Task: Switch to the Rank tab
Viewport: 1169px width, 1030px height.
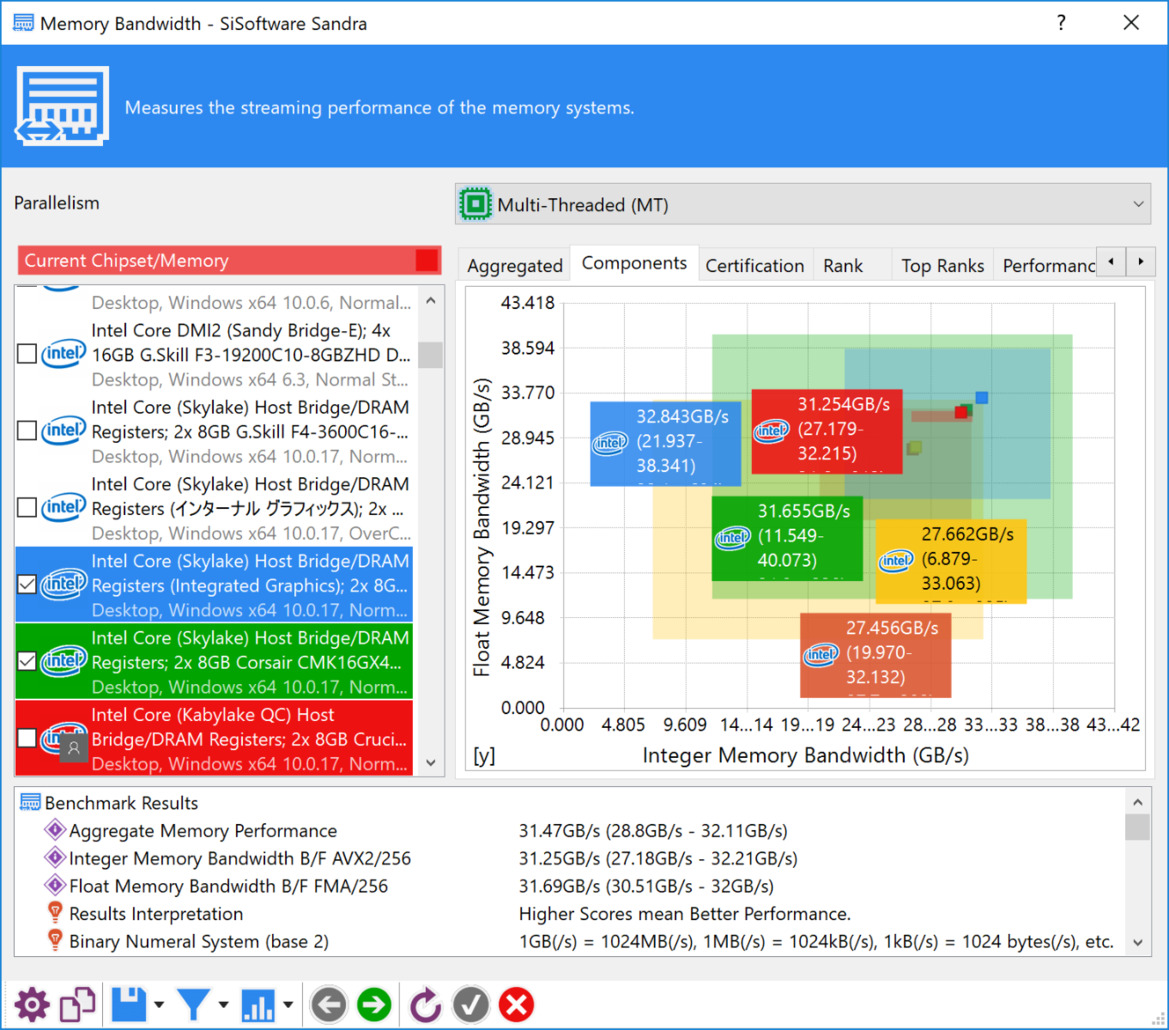Action: pos(843,265)
